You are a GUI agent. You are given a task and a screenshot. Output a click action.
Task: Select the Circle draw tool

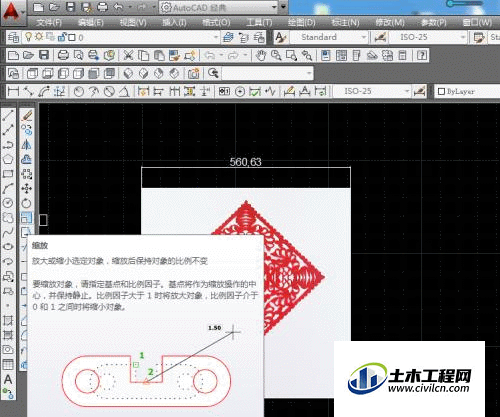(8, 203)
